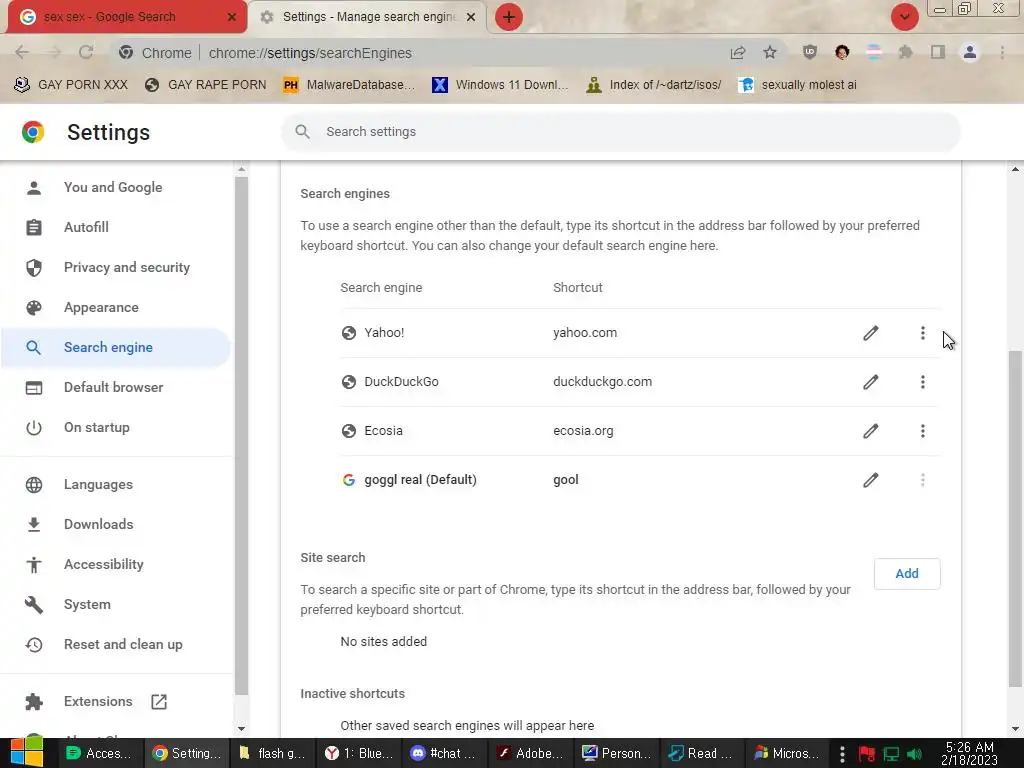Screen dimensions: 1024x768
Task: Switch to the Micros... taskbar item
Action: [x=788, y=753]
